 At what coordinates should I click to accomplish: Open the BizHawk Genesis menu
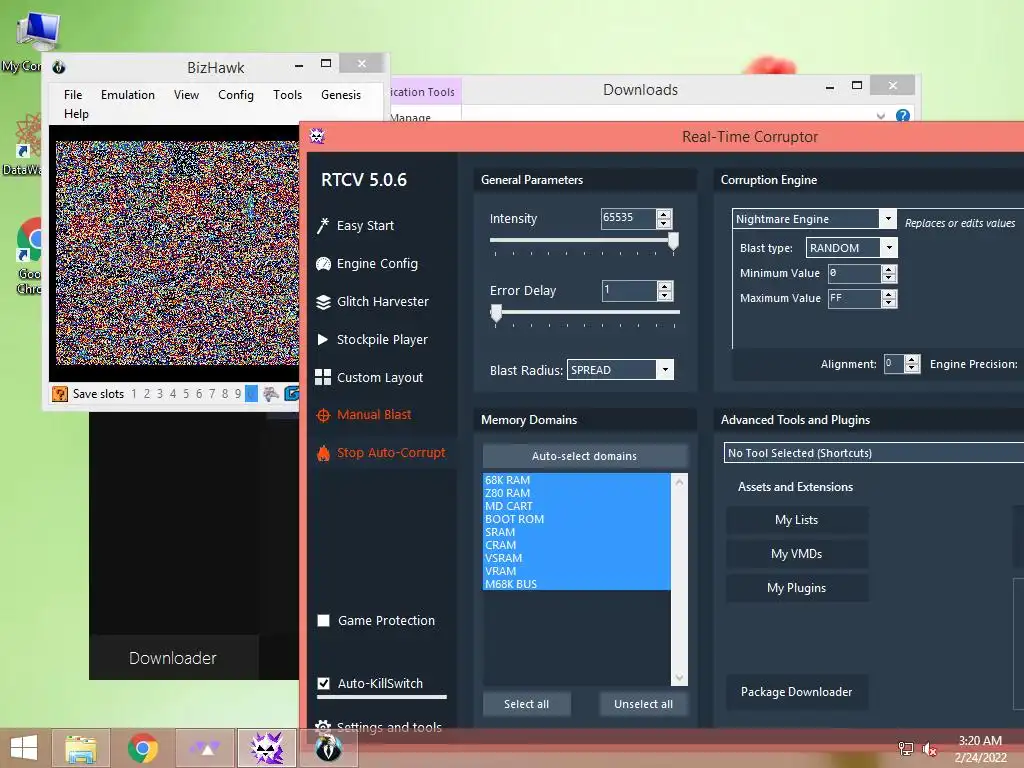point(341,95)
